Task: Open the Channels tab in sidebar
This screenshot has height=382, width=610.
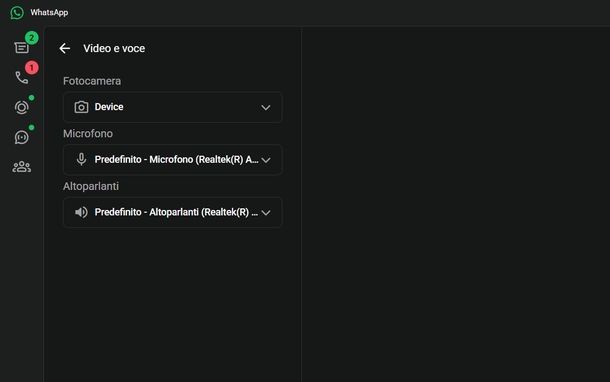Action: pyautogui.click(x=21, y=137)
